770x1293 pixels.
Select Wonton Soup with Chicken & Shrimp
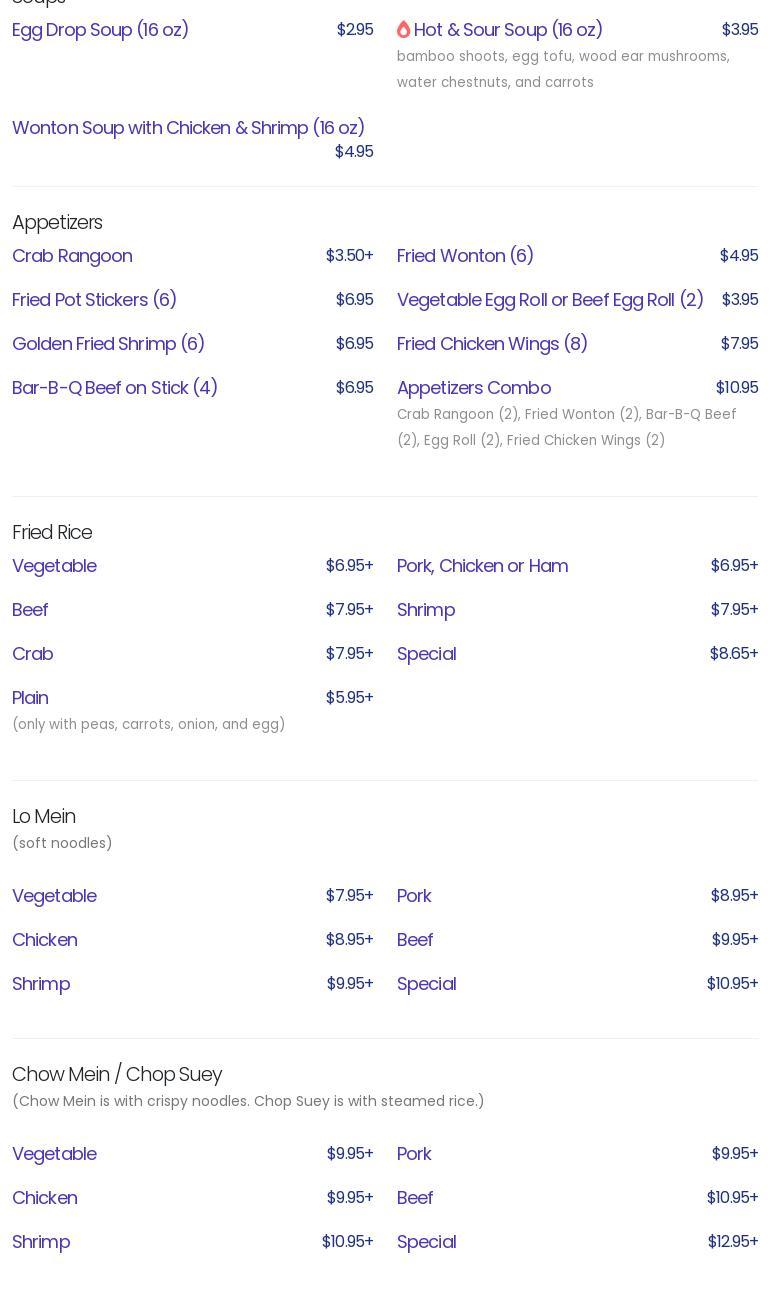188,128
